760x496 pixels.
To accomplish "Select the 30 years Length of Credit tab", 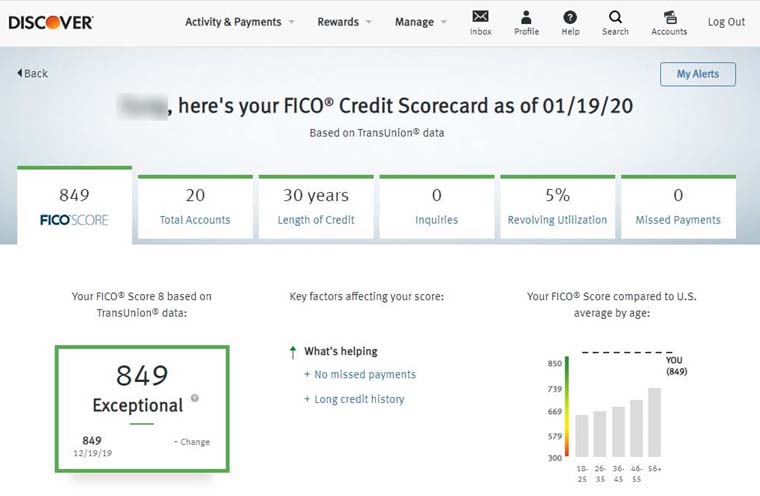I will click(316, 207).
